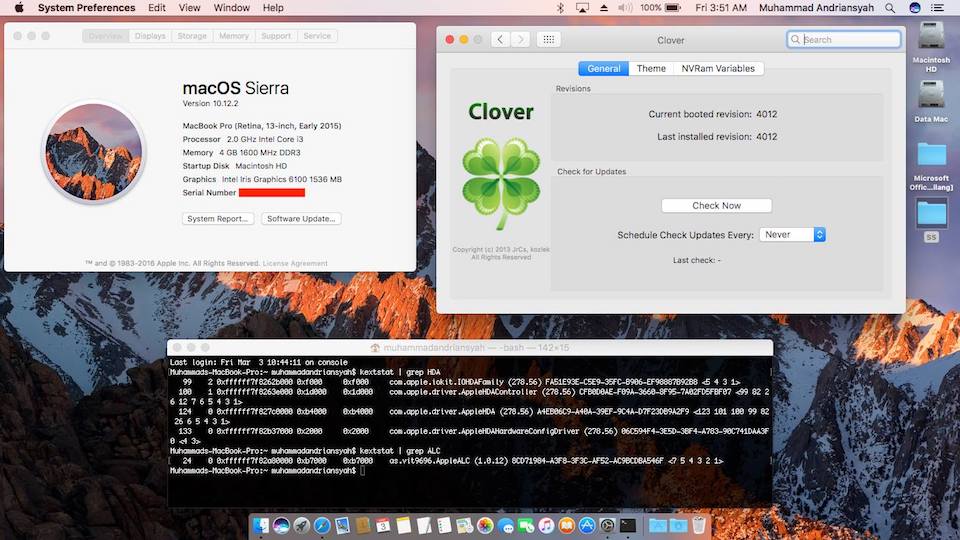The image size is (960, 540).
Task: Click Siri icon in menu bar
Action: click(x=915, y=8)
